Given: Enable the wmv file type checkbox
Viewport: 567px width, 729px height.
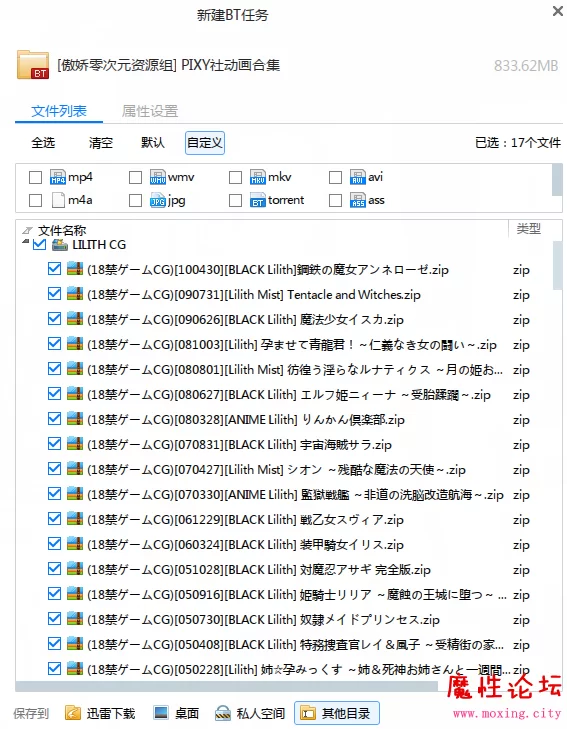Looking at the screenshot, I should click(x=135, y=177).
